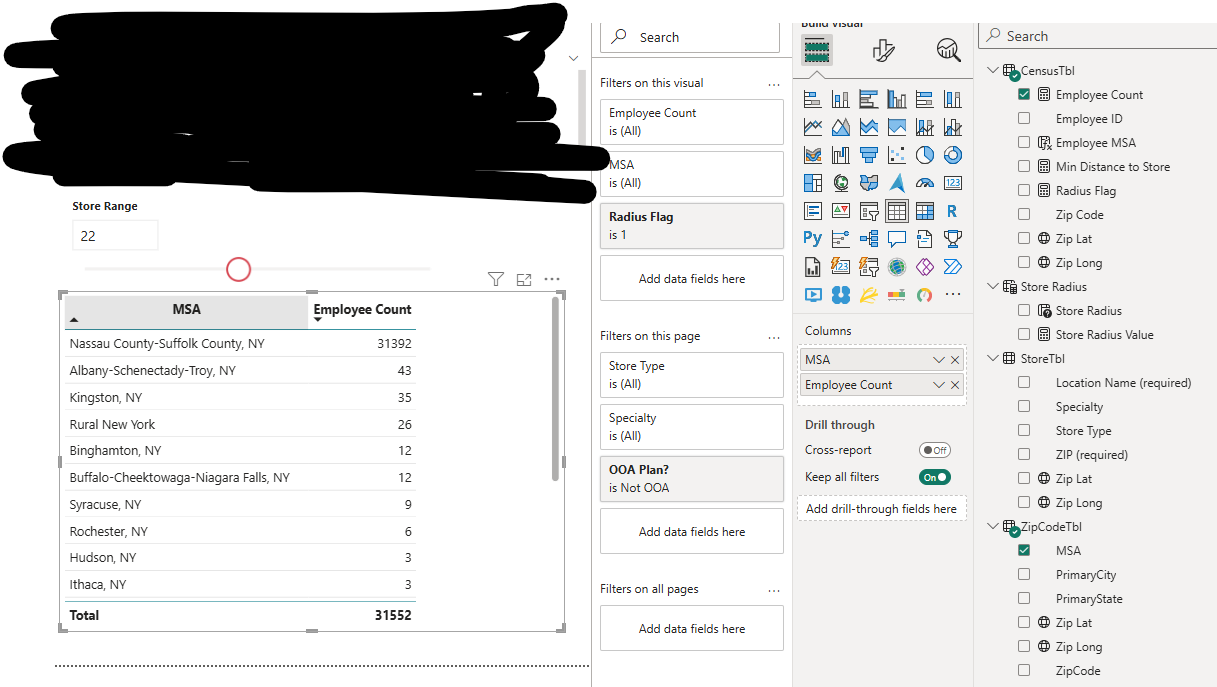The width and height of the screenshot is (1217, 687).
Task: Collapse the Store Radius table
Action: [992, 286]
